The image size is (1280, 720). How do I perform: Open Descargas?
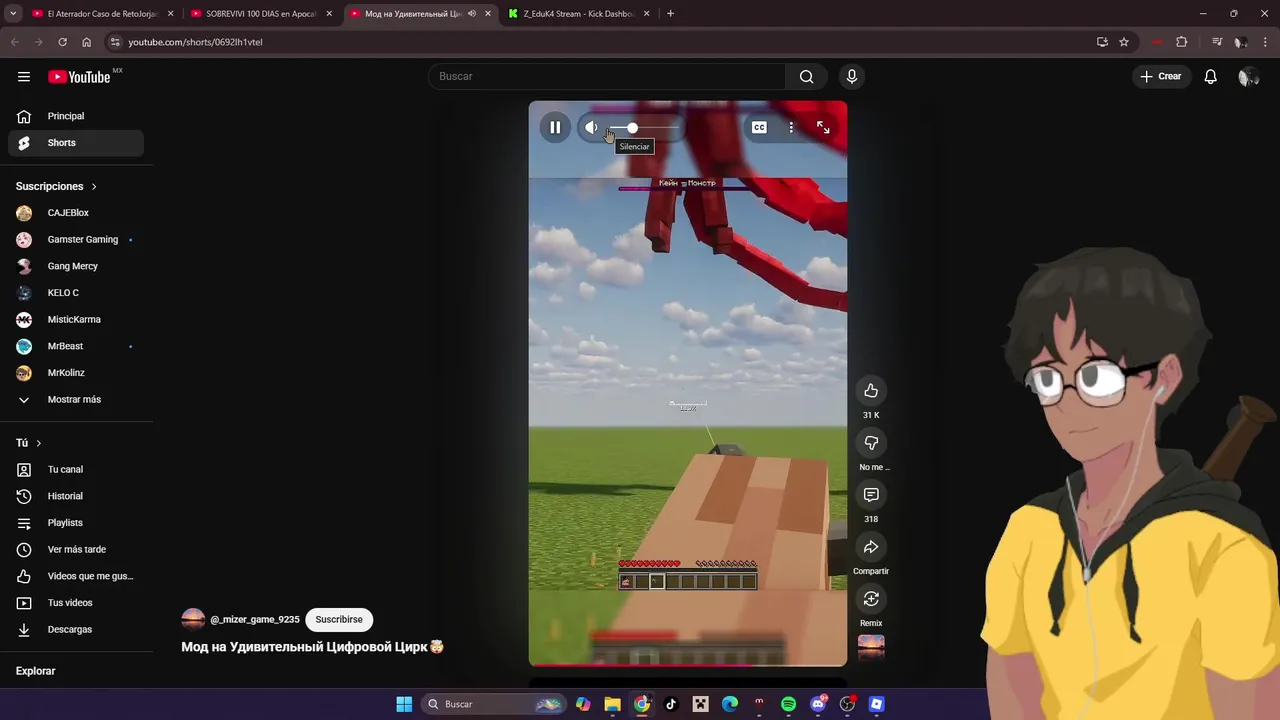tap(76, 629)
